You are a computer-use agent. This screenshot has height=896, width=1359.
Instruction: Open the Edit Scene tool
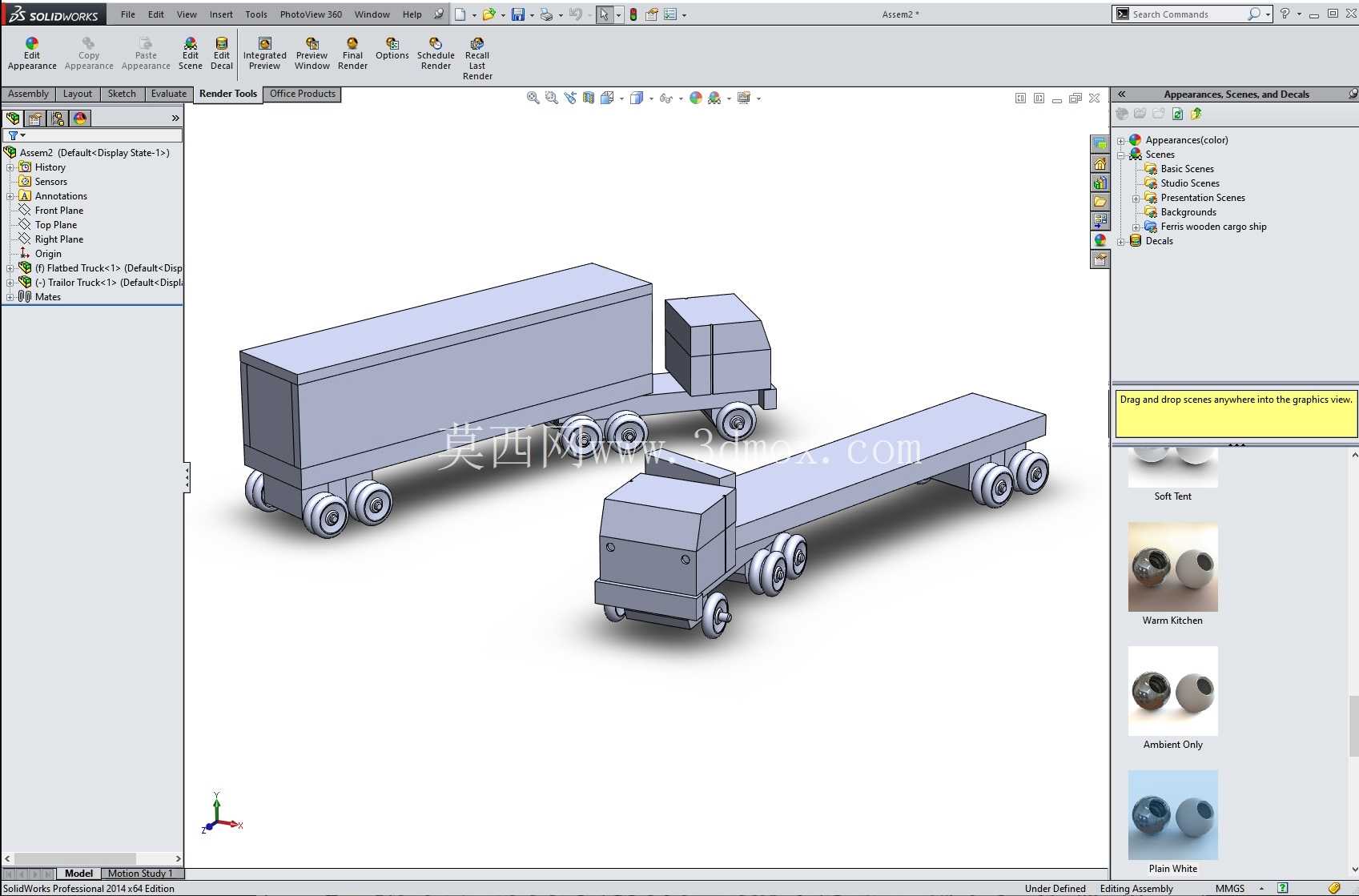click(190, 54)
